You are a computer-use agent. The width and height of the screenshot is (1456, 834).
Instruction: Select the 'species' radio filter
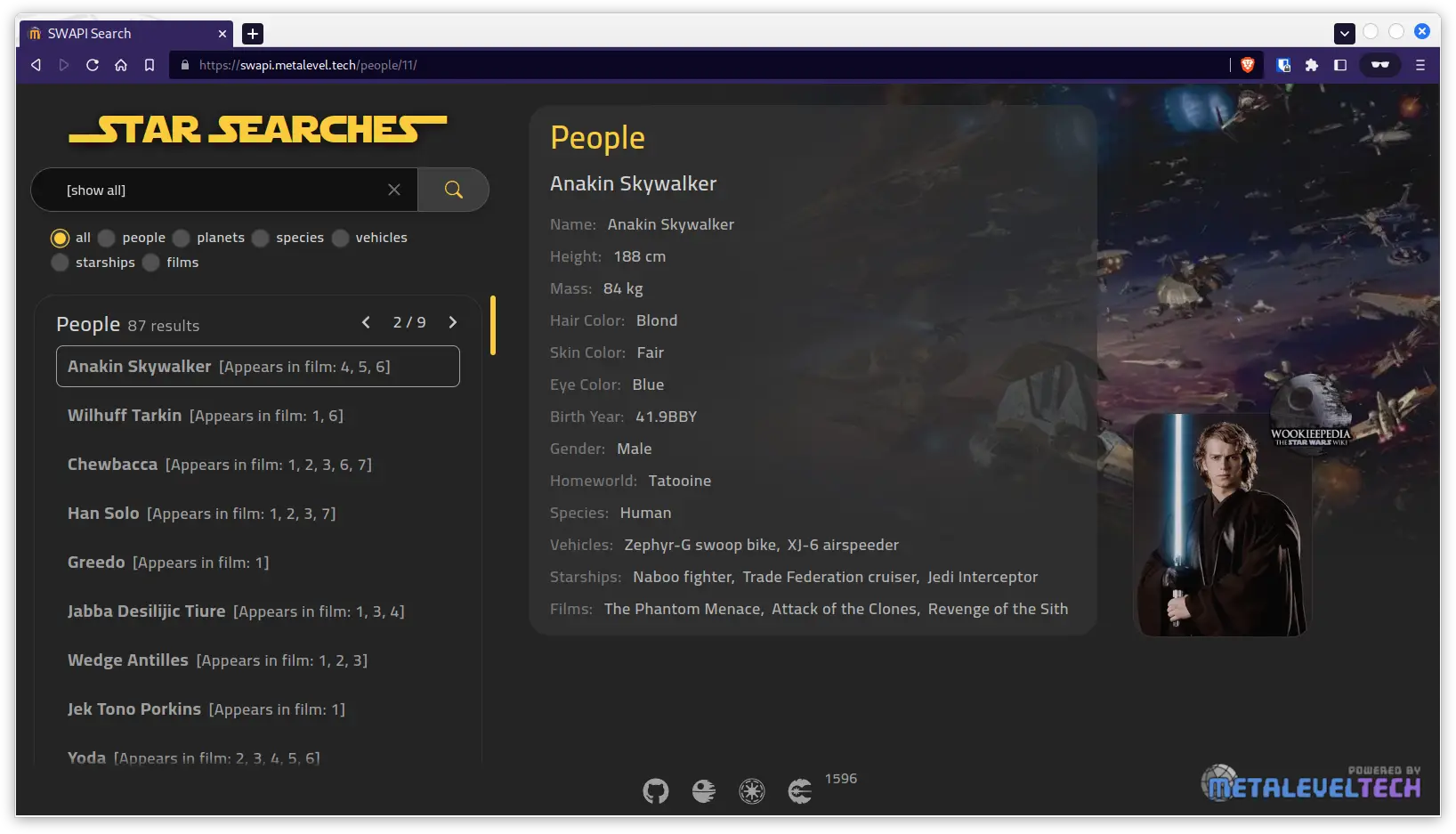click(x=261, y=238)
